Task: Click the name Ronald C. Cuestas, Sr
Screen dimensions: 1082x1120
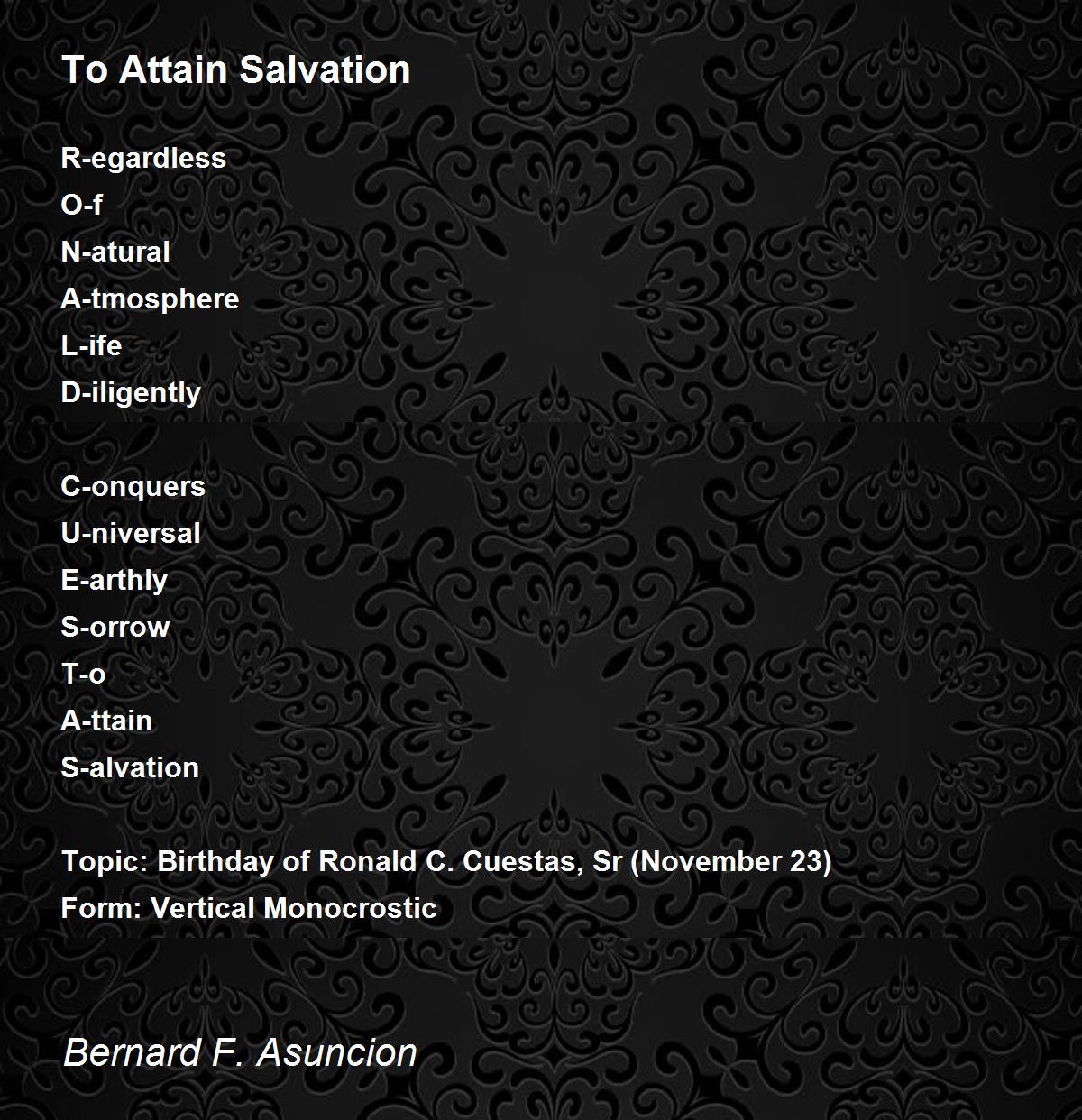Action: click(470, 861)
